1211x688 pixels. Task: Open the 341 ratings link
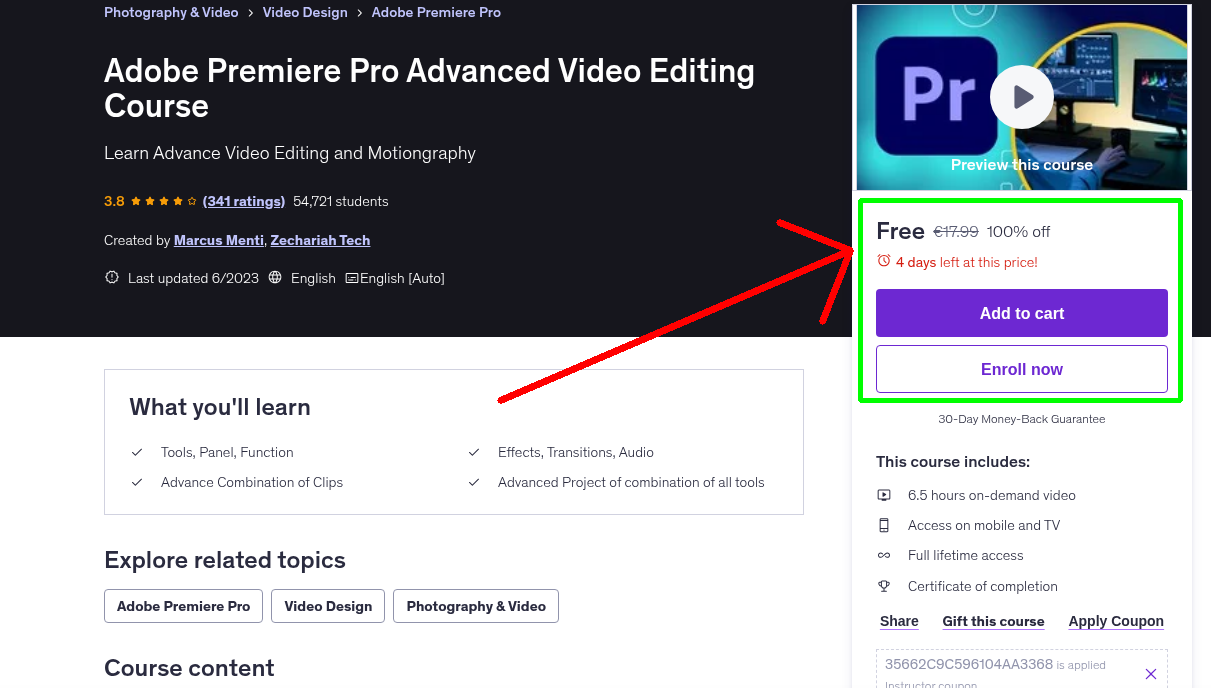(x=243, y=201)
